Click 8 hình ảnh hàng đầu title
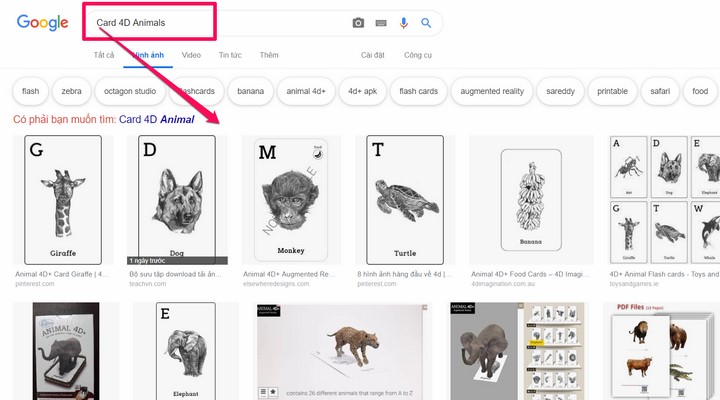This screenshot has height=400, width=720. point(404,274)
